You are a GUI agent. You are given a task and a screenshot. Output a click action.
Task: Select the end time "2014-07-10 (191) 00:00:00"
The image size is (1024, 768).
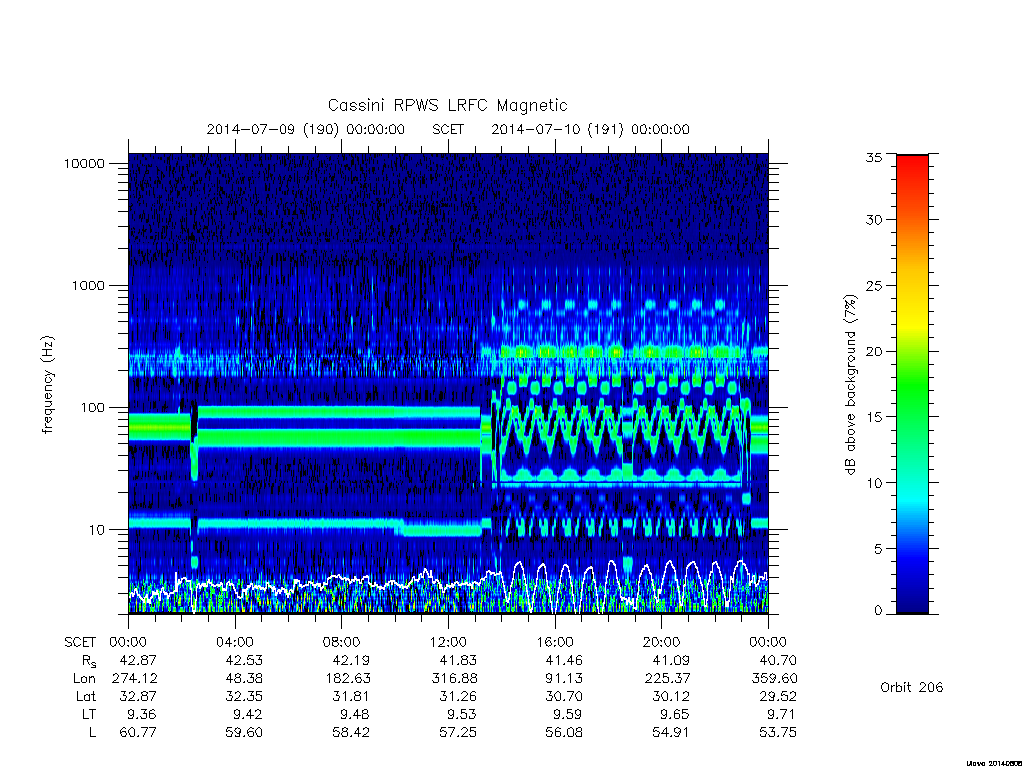tap(590, 129)
